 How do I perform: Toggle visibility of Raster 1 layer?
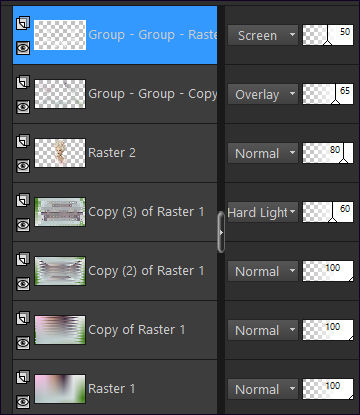[x=23, y=402]
